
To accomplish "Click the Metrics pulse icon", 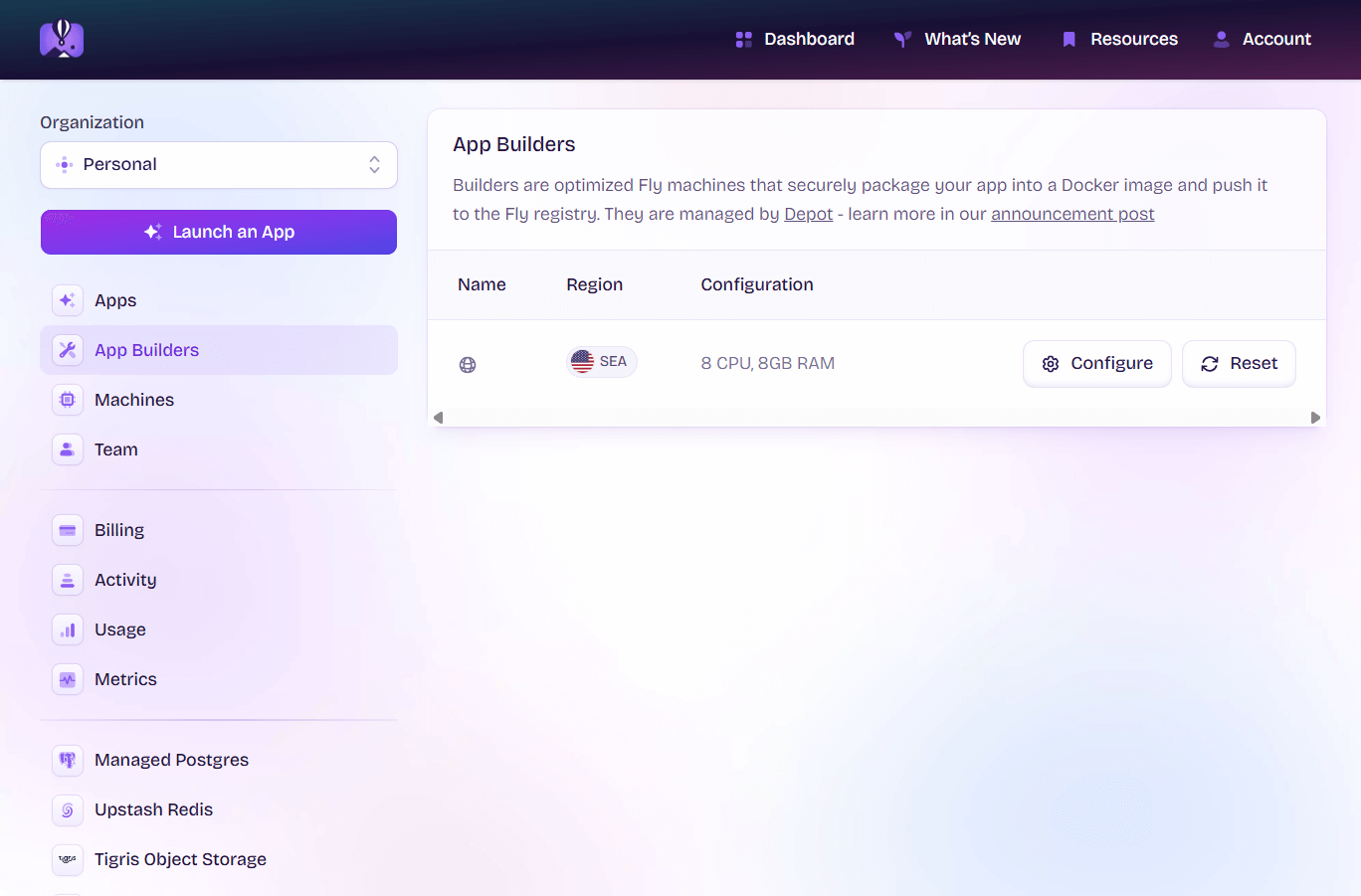I will pos(68,679).
